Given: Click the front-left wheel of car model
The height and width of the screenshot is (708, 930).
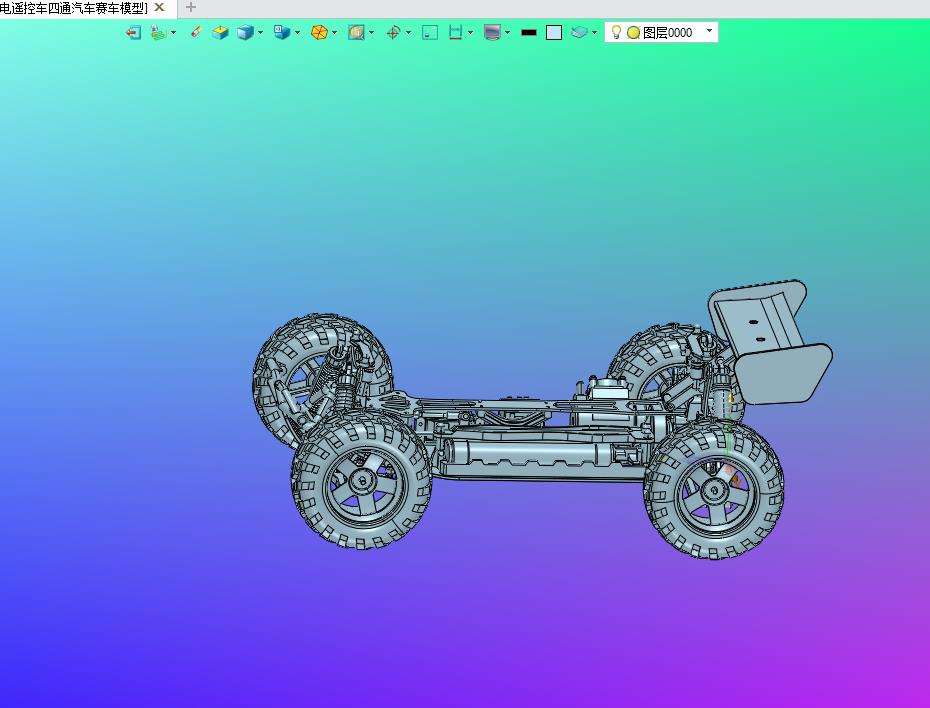Looking at the screenshot, I should tap(362, 481).
